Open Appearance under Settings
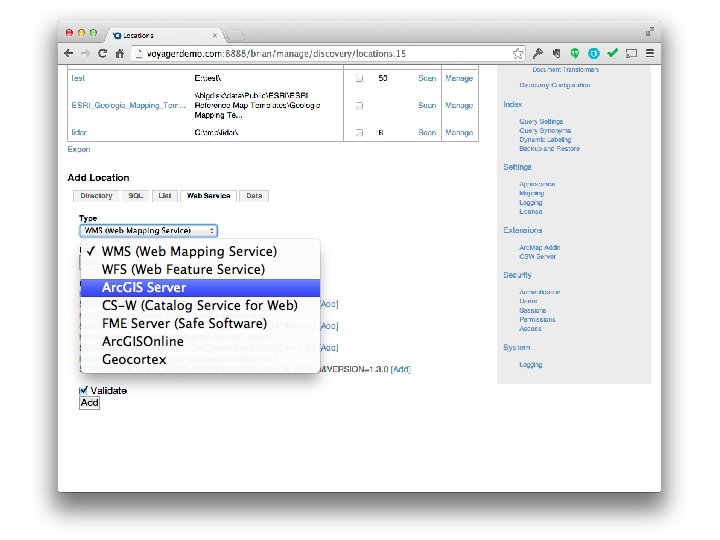This screenshot has height=540, width=720. (537, 184)
